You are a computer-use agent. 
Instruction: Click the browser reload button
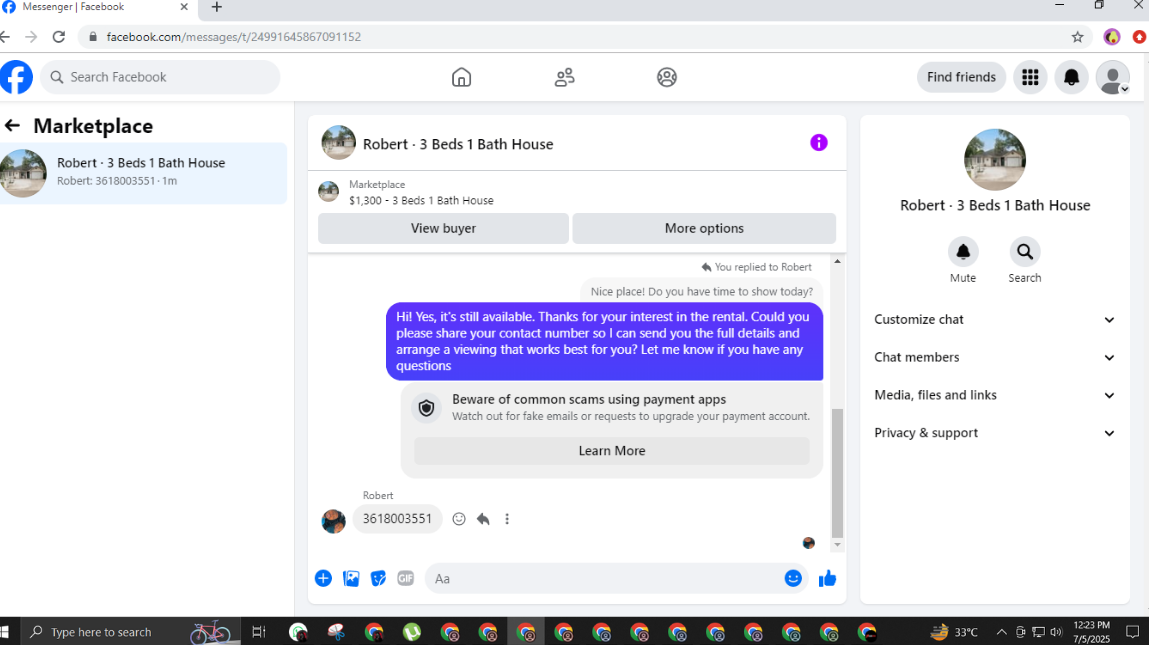pos(59,37)
